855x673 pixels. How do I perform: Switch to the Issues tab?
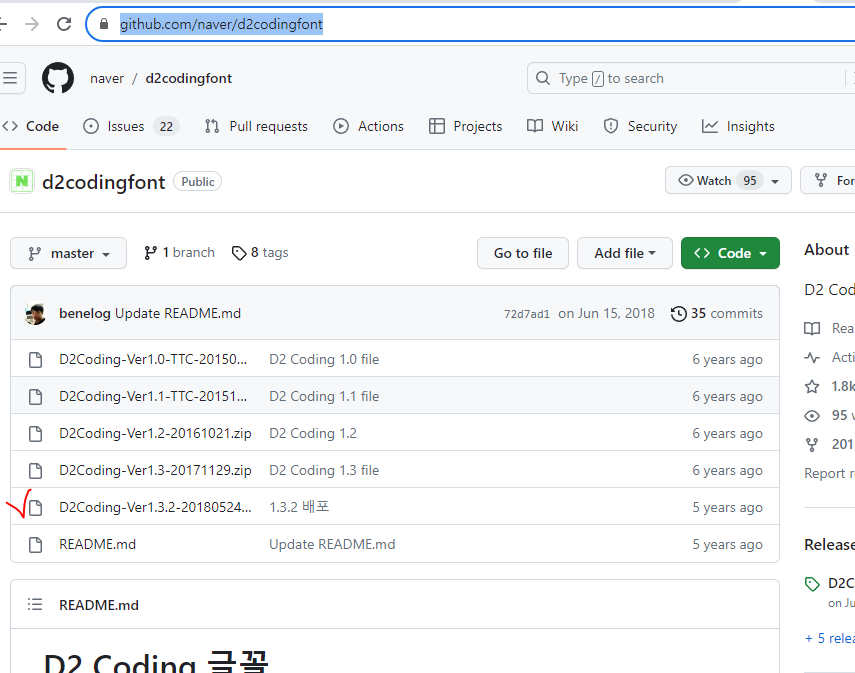pos(125,126)
